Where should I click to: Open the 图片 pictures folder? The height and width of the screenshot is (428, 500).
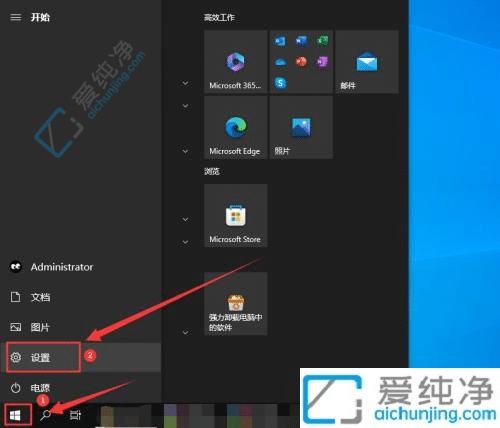pyautogui.click(x=80, y=327)
